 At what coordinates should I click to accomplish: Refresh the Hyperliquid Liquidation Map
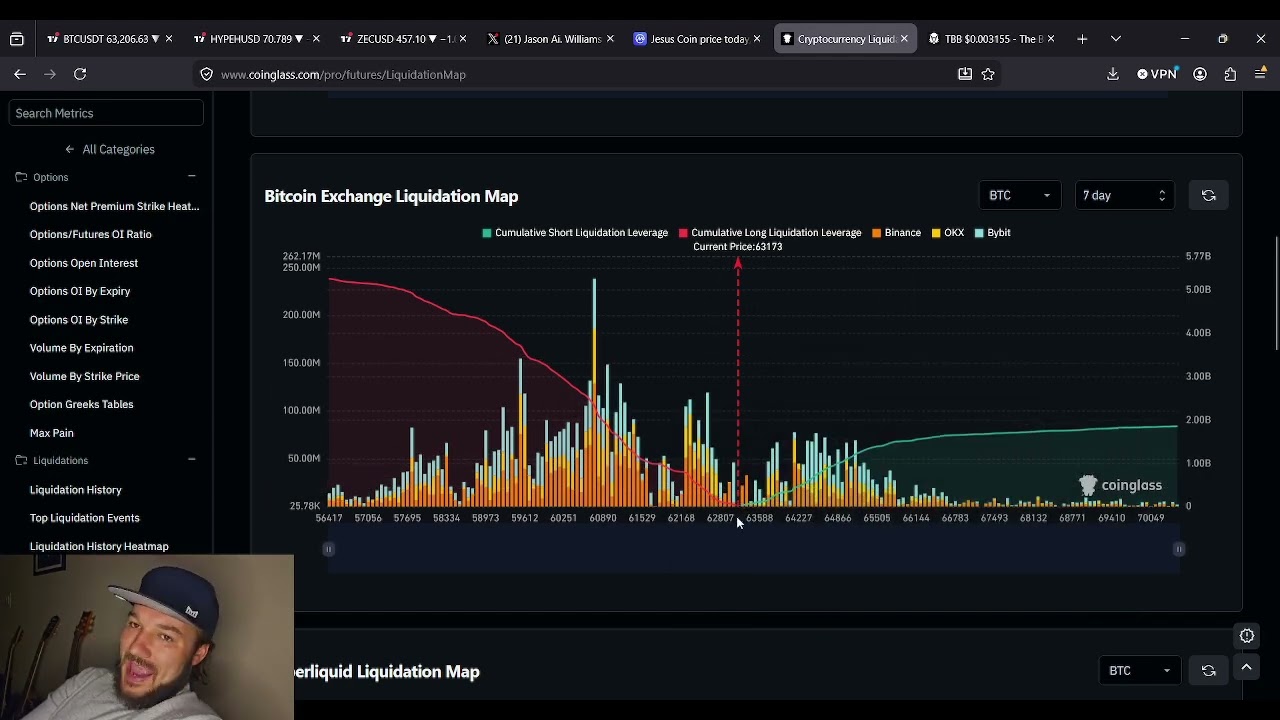1208,671
